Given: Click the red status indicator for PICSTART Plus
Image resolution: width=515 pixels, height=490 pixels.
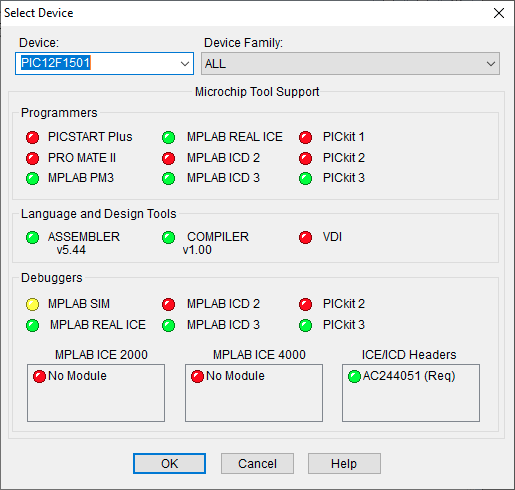Looking at the screenshot, I should point(33,137).
